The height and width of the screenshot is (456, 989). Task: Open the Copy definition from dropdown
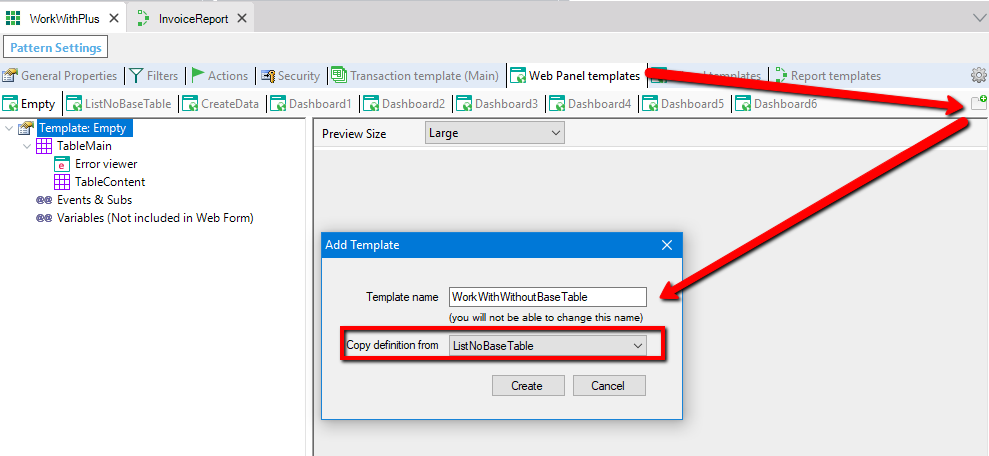pyautogui.click(x=548, y=345)
